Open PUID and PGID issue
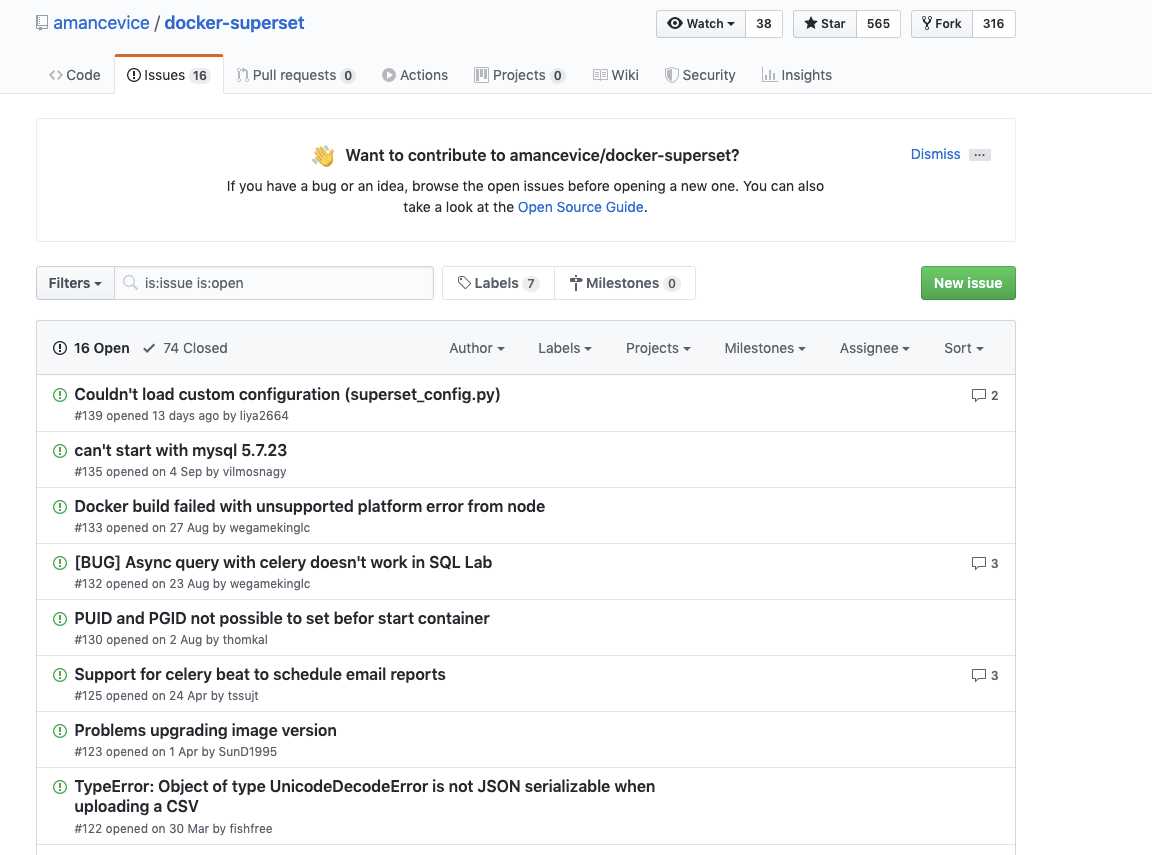1152x855 pixels. coord(281,618)
